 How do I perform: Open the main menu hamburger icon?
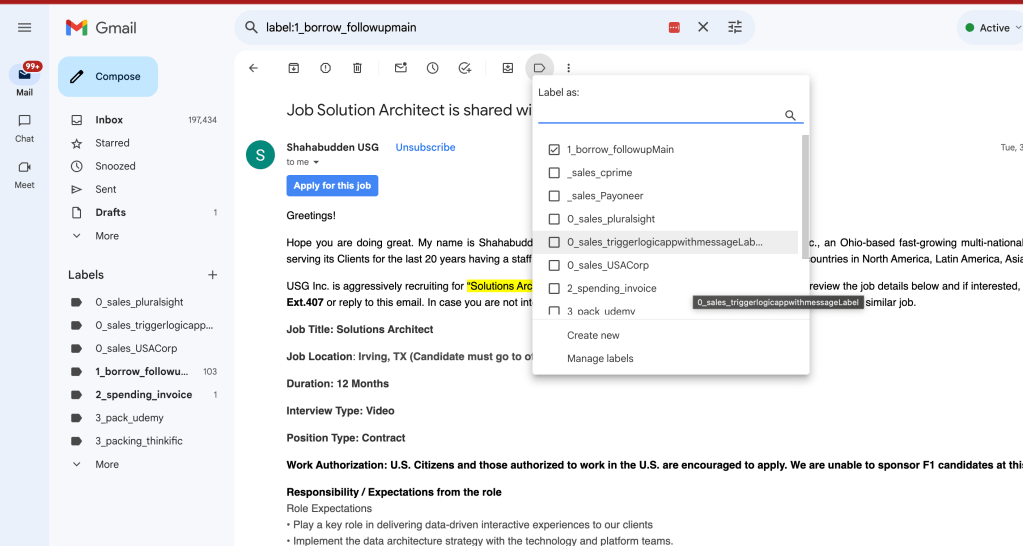24,27
